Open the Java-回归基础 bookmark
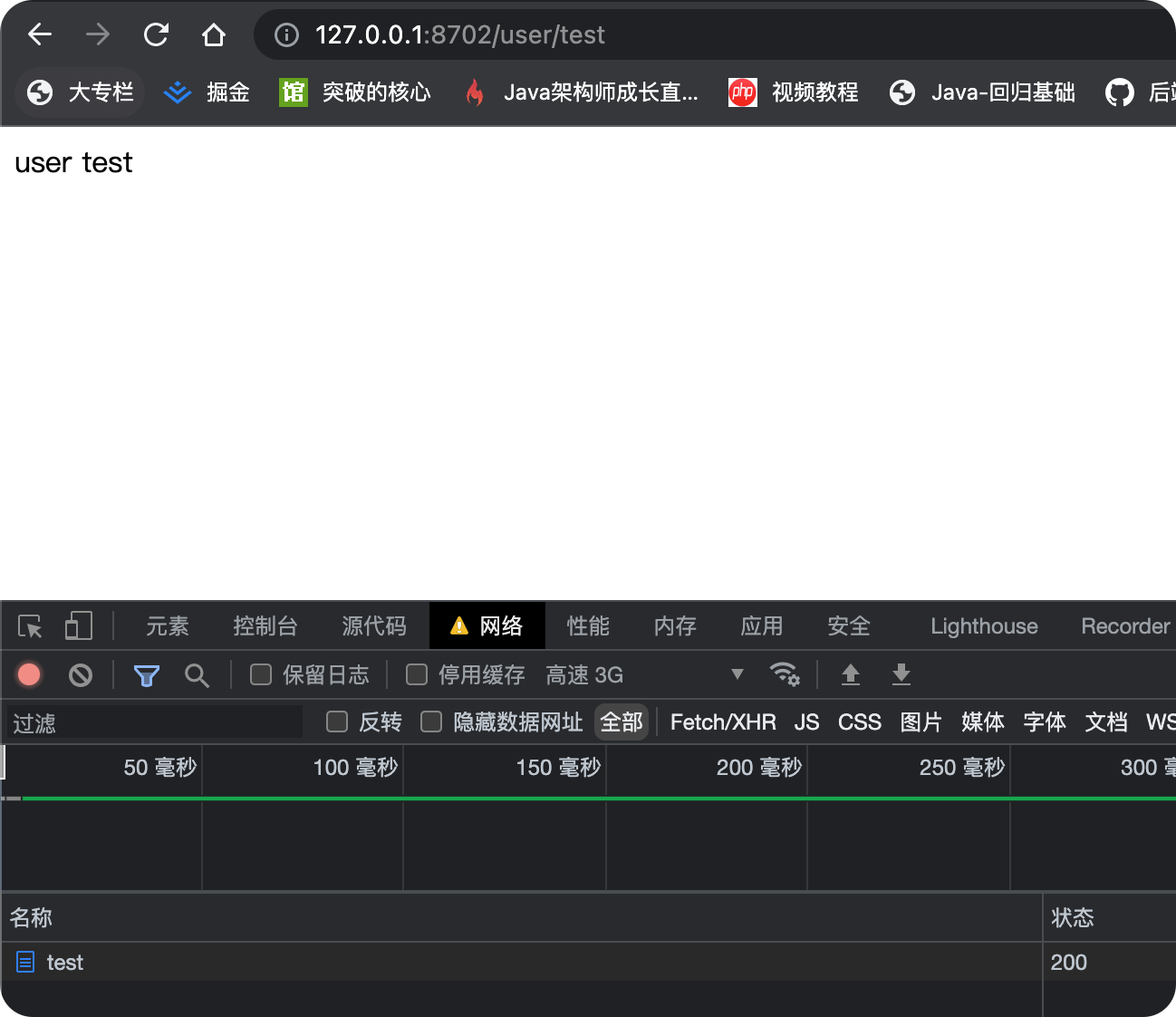The width and height of the screenshot is (1176, 1017). click(982, 92)
